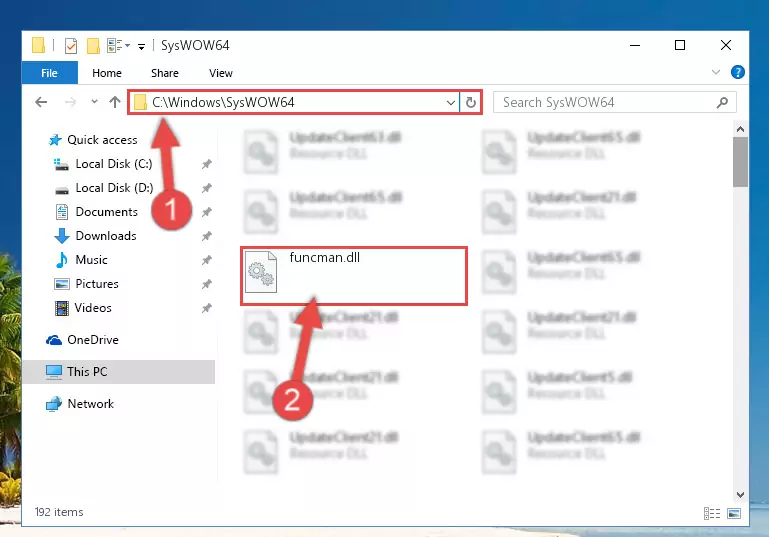The height and width of the screenshot is (537, 769).
Task: Click the vertical scrollbar thumb
Action: [x=740, y=162]
